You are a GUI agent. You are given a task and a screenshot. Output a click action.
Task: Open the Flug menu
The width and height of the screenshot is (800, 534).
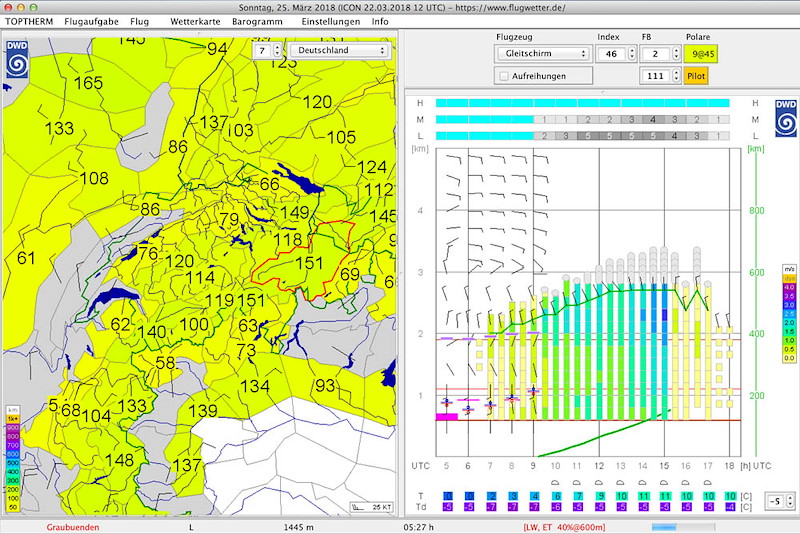point(139,21)
